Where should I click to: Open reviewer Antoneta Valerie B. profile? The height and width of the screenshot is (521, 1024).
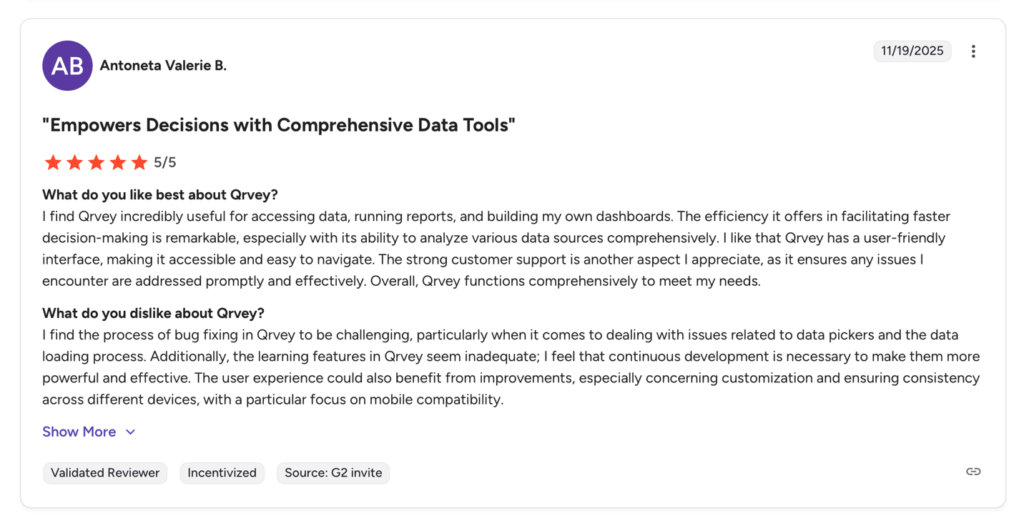coord(163,66)
